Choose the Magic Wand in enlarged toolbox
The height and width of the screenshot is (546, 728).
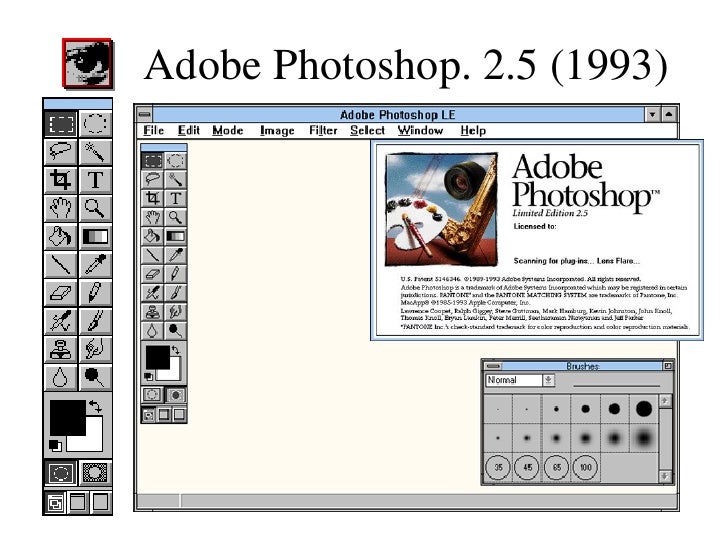[95, 152]
